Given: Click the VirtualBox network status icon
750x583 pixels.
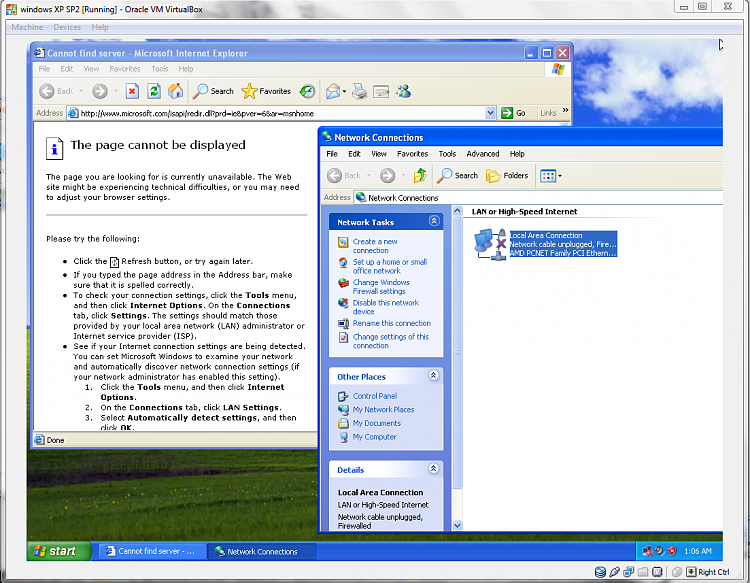Looking at the screenshot, I should click(x=629, y=572).
